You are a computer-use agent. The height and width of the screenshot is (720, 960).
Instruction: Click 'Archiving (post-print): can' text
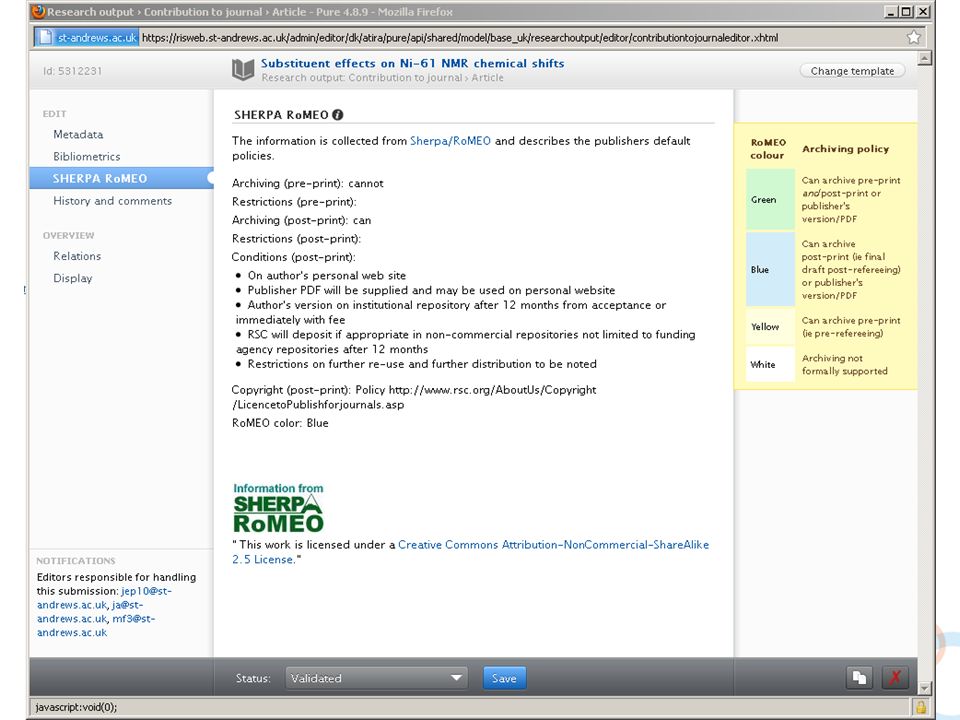coord(301,220)
